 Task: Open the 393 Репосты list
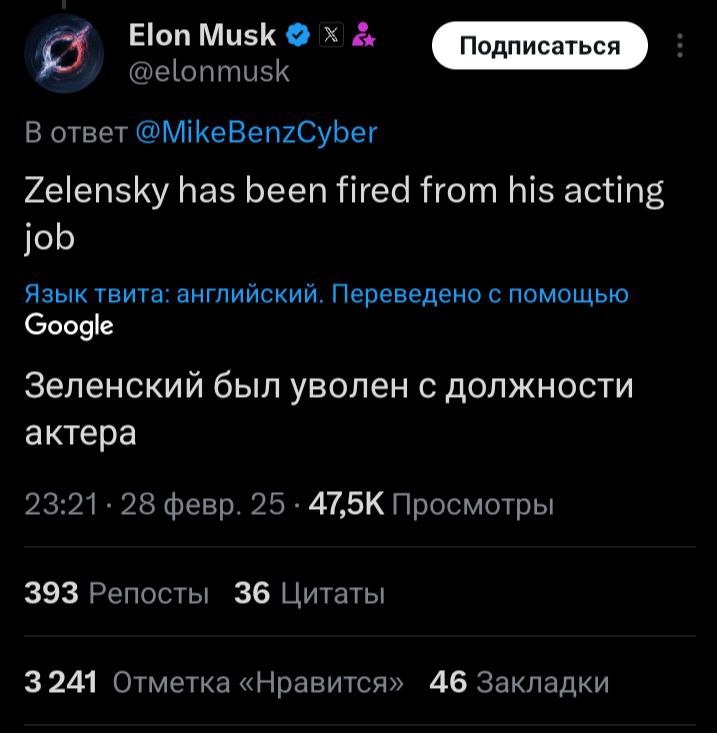point(116,593)
